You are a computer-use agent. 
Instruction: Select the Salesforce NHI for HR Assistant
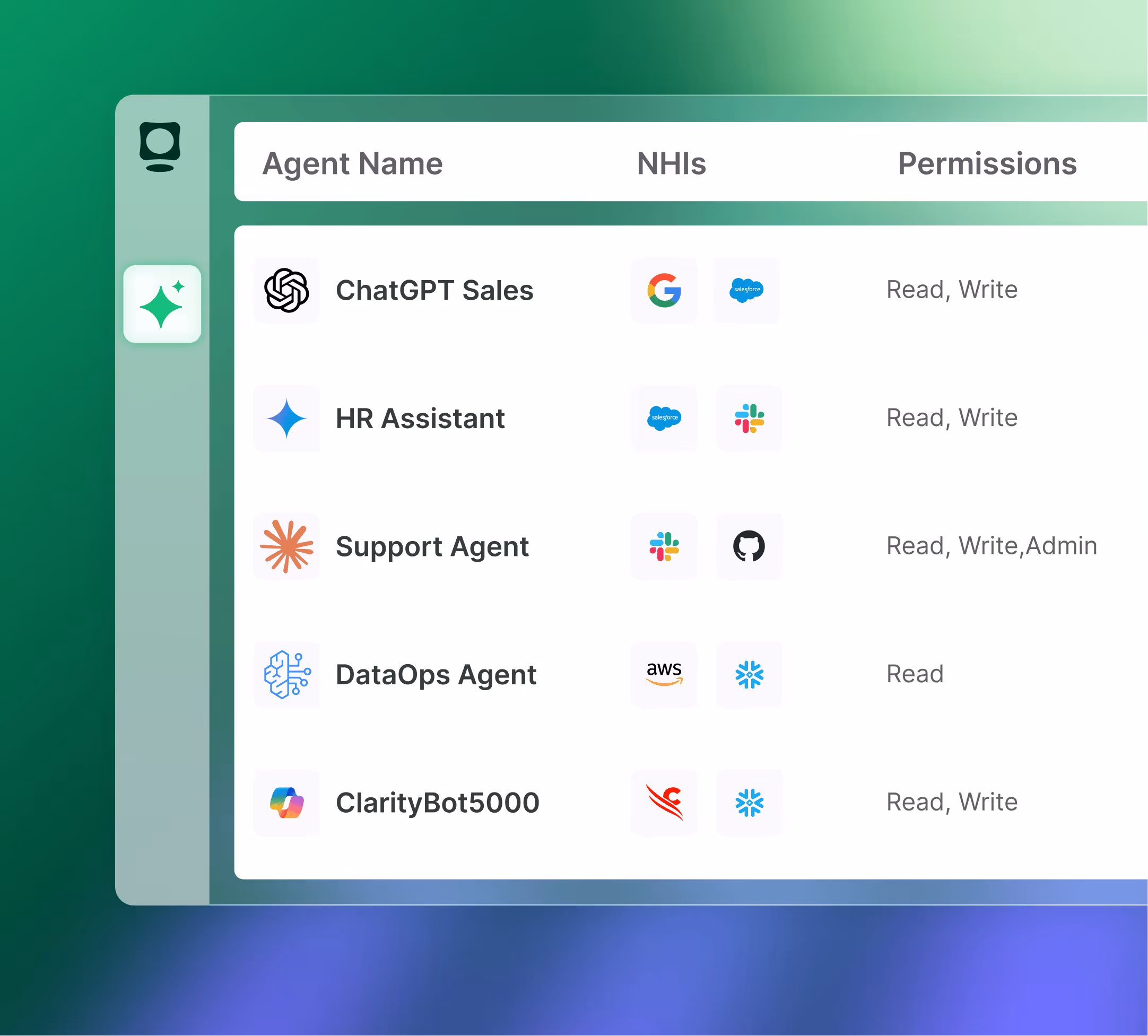click(664, 419)
